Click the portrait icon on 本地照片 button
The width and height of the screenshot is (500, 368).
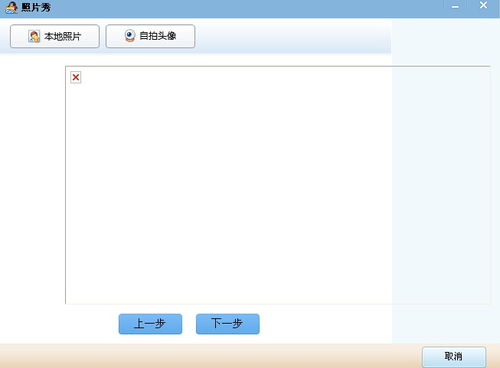pyautogui.click(x=34, y=36)
